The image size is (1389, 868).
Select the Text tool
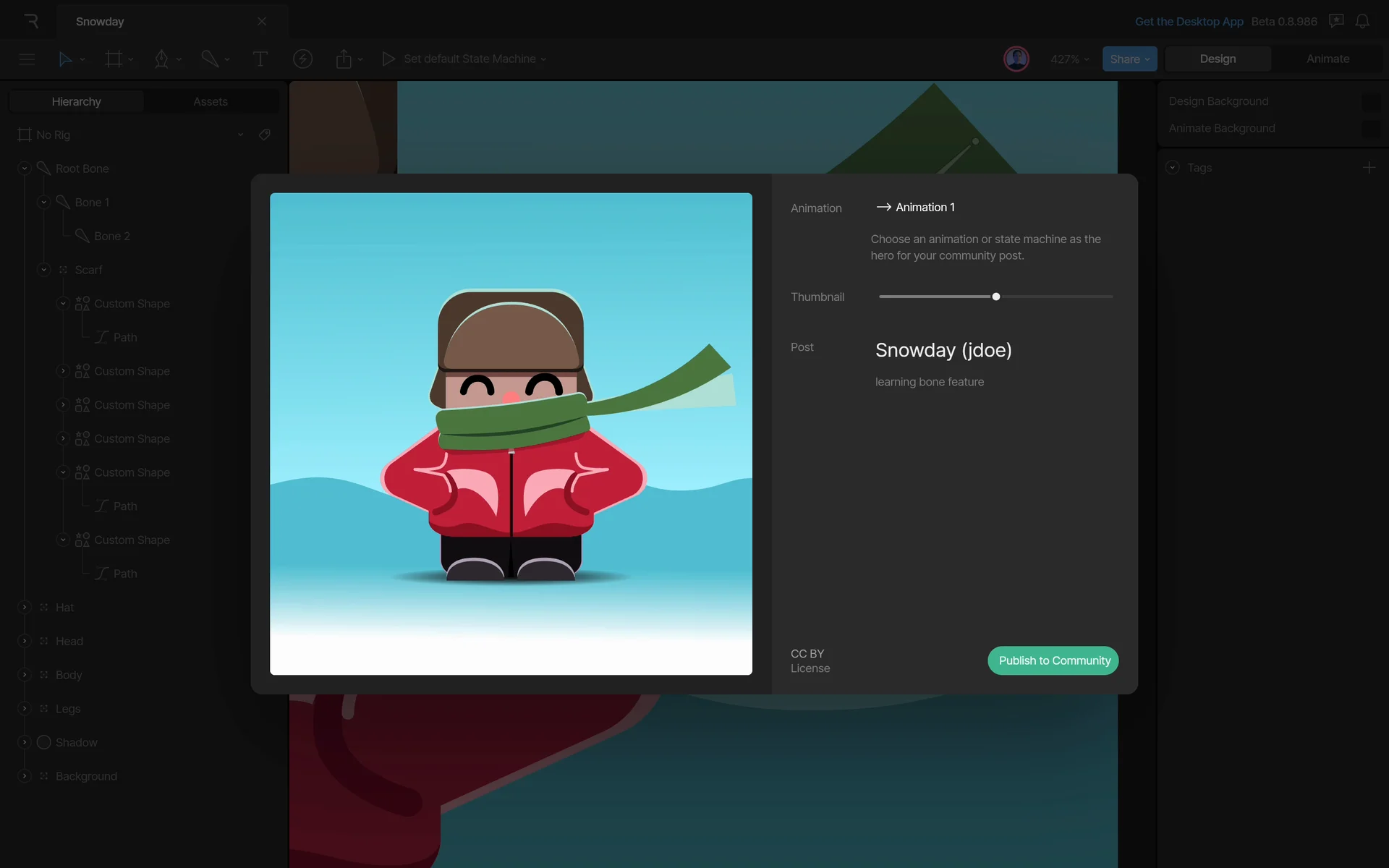coord(260,59)
